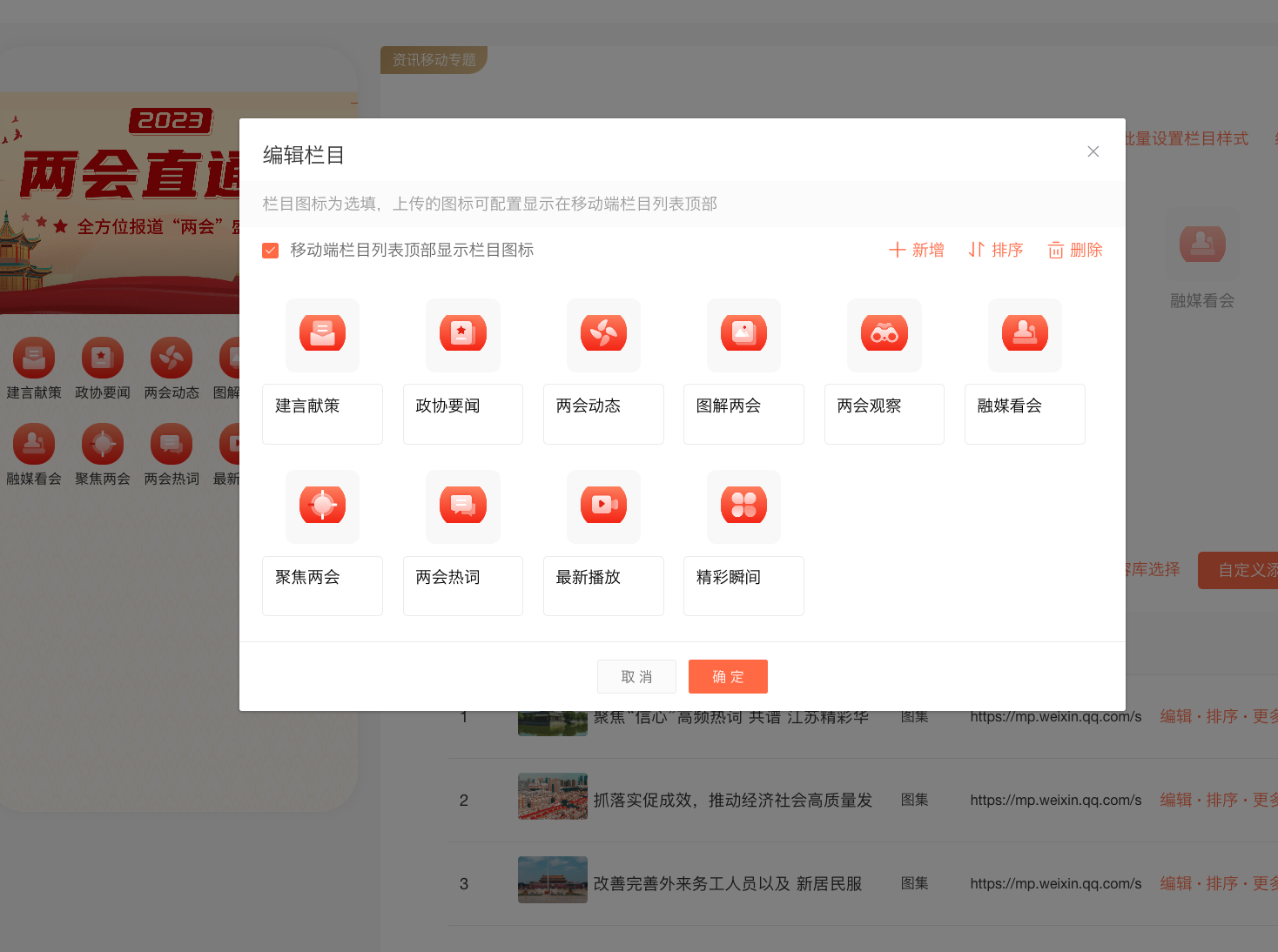Click the 两会动态 fan icon in dialog

click(x=603, y=333)
